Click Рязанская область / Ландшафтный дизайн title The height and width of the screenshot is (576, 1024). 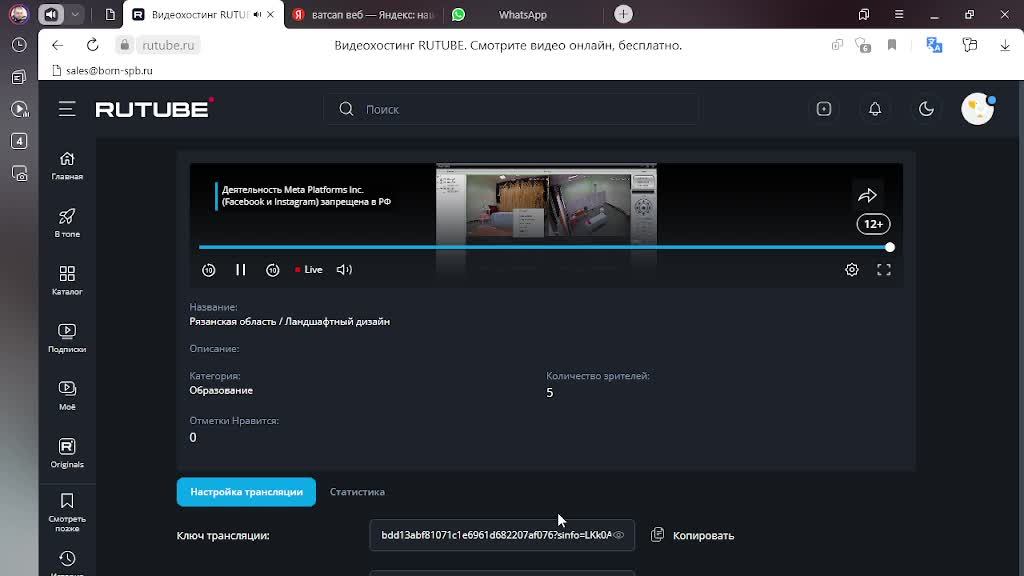point(289,321)
